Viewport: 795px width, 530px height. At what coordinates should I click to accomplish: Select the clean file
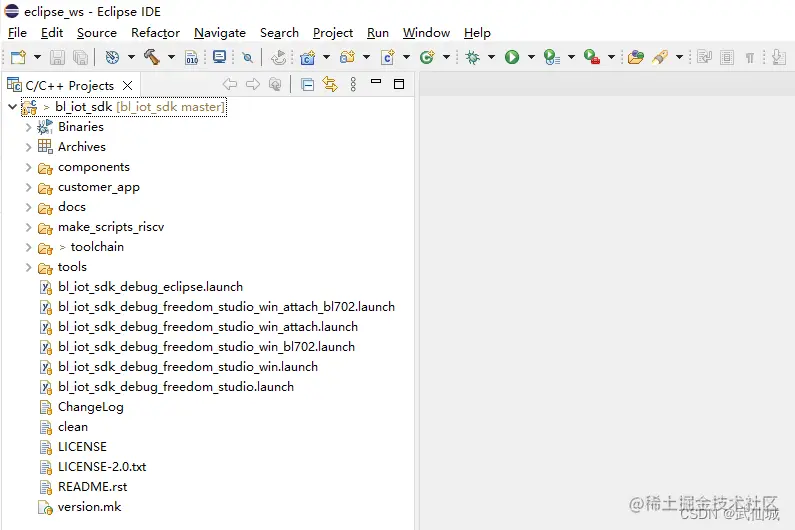click(x=73, y=427)
